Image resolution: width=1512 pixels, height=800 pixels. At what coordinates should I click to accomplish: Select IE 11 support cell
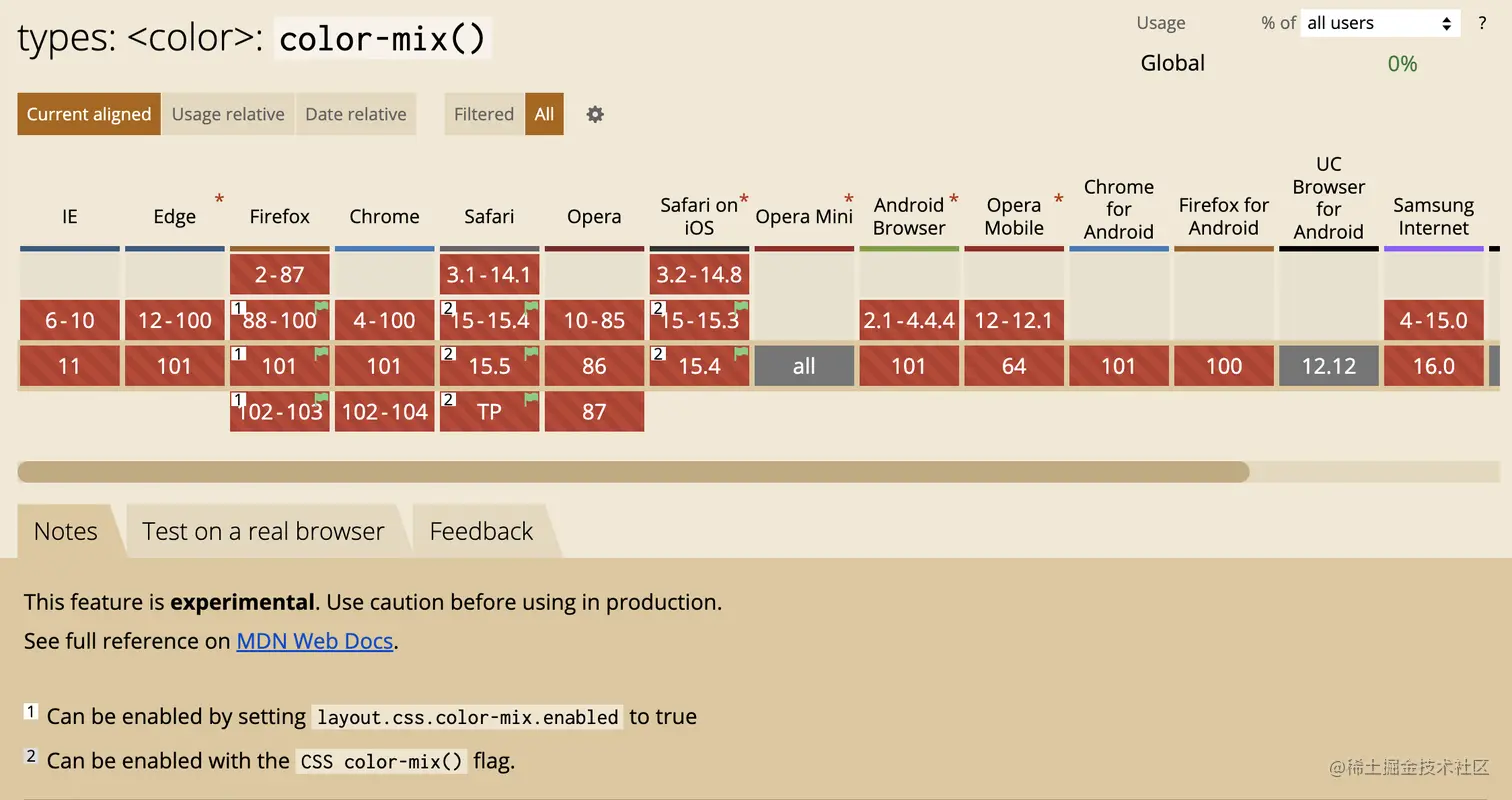point(69,366)
